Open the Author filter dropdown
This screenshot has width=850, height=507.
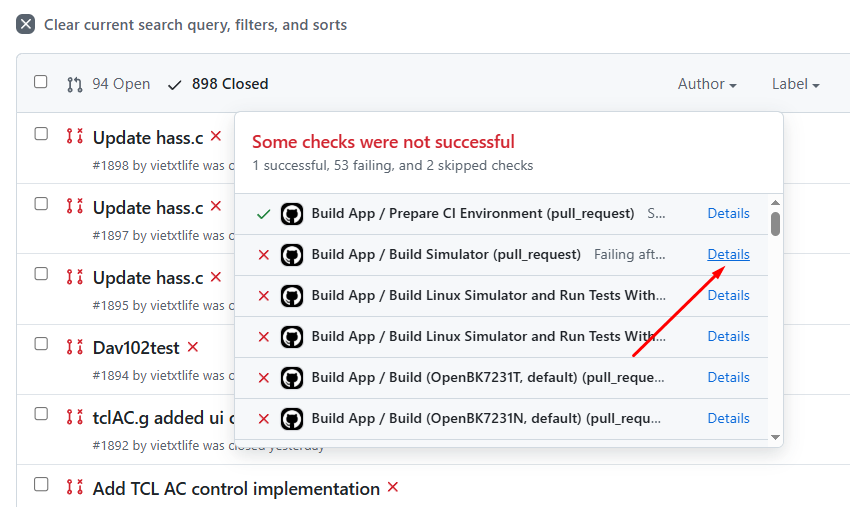(707, 84)
